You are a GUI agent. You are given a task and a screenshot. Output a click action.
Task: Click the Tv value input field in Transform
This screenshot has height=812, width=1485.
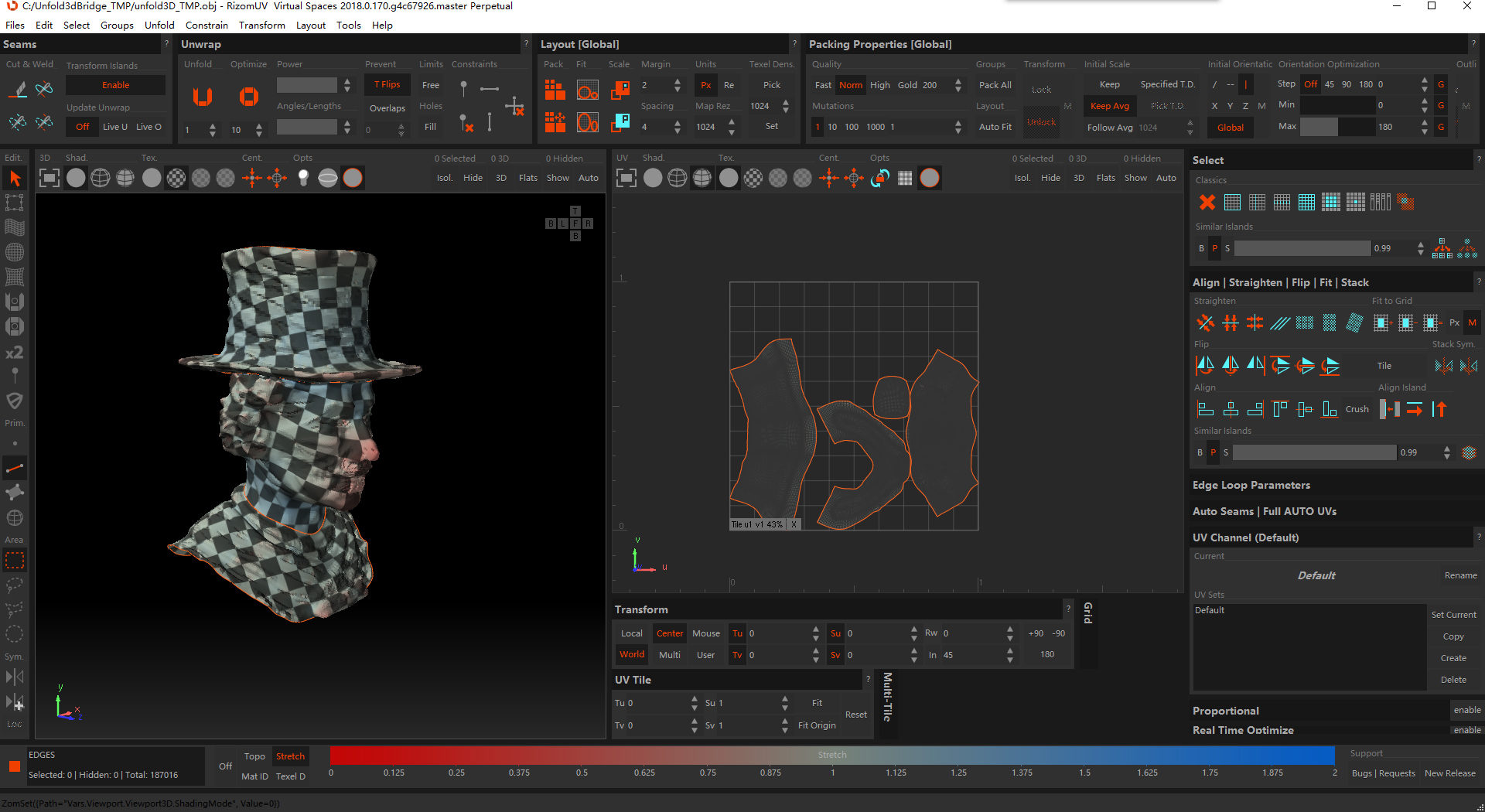click(x=777, y=655)
